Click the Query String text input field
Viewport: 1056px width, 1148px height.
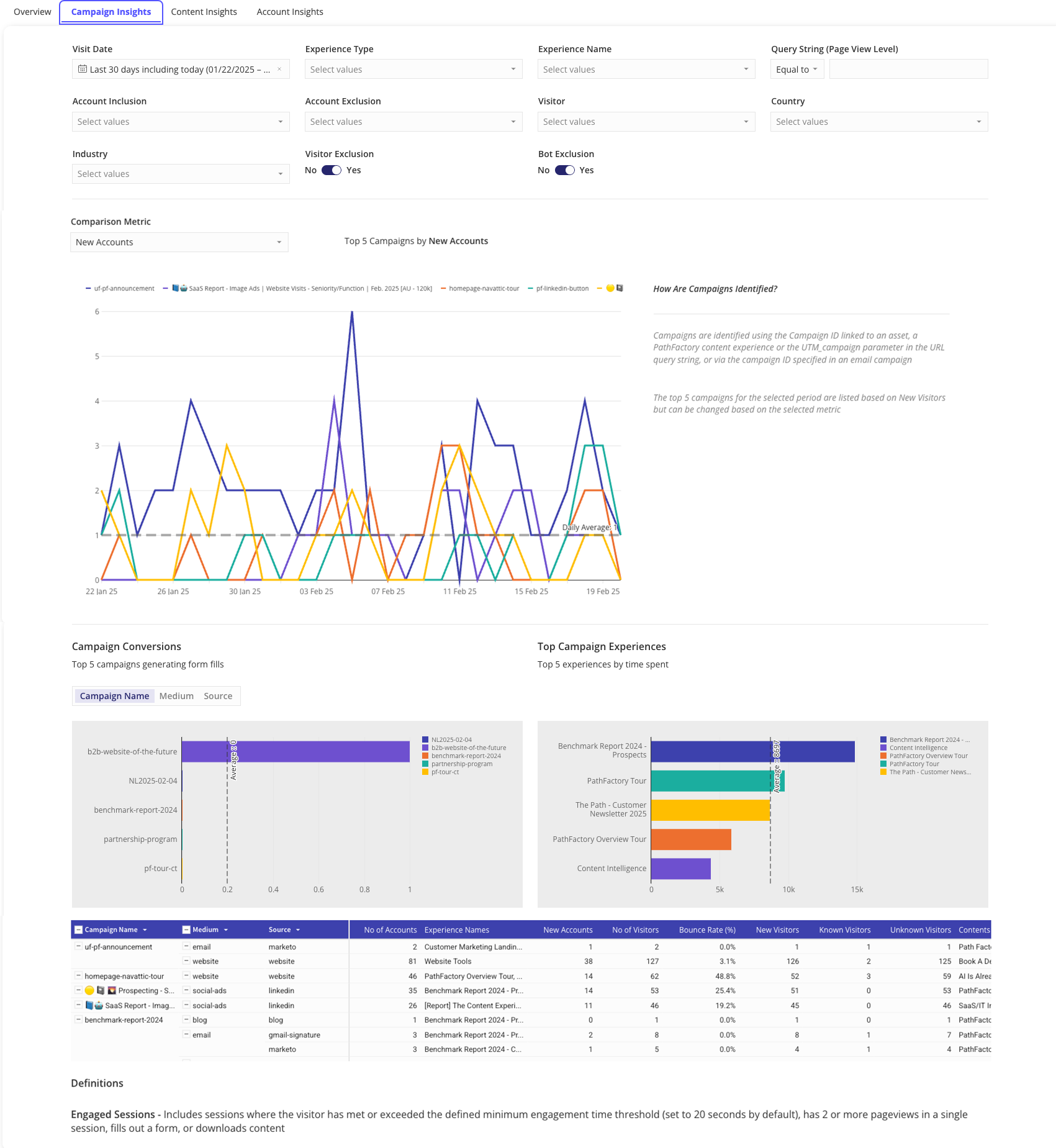coord(908,69)
